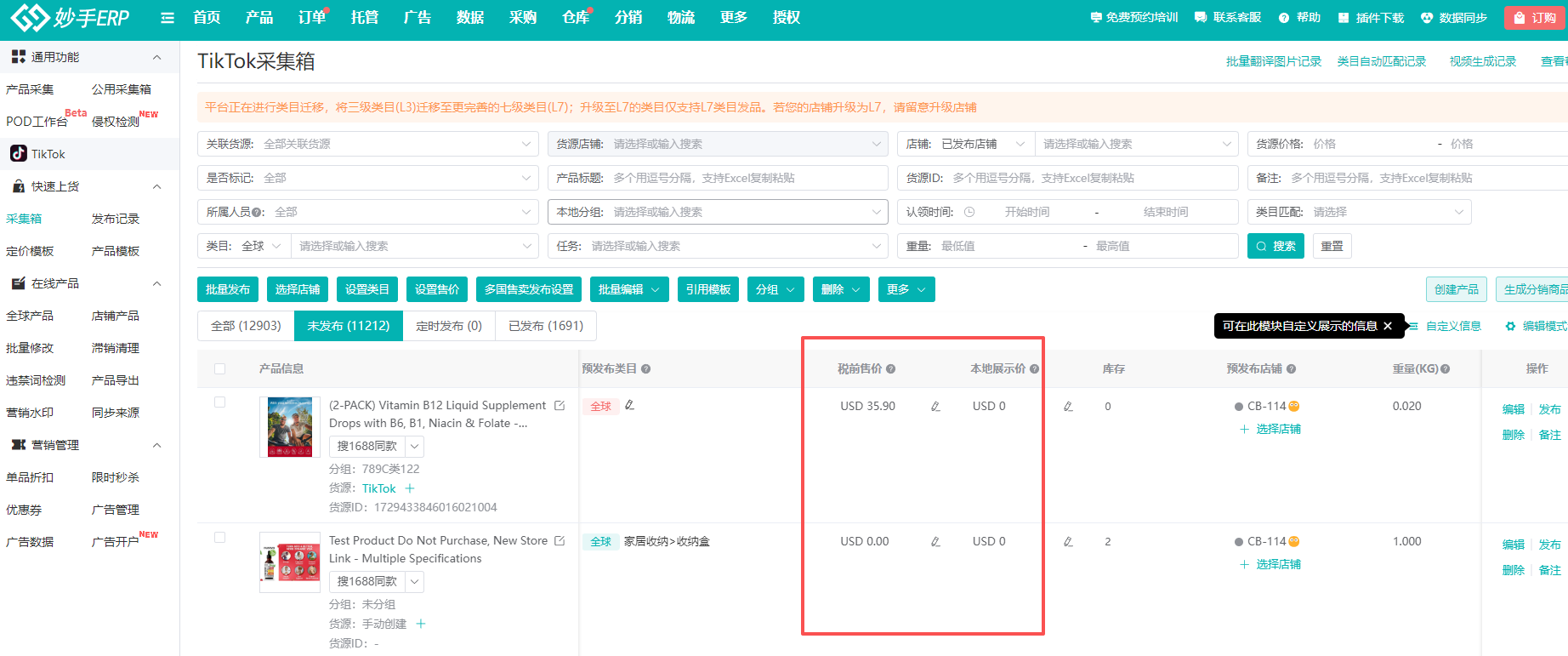This screenshot has height=656, width=1568.
Task: Open 联系客服 in the top bar
Action: coord(1228,18)
